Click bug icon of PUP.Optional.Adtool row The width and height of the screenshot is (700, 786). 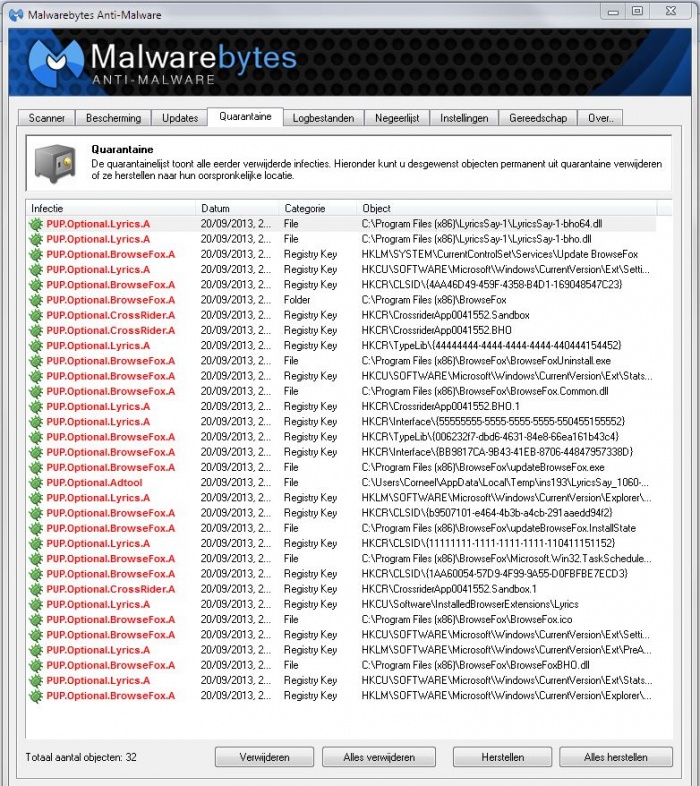click(36, 482)
